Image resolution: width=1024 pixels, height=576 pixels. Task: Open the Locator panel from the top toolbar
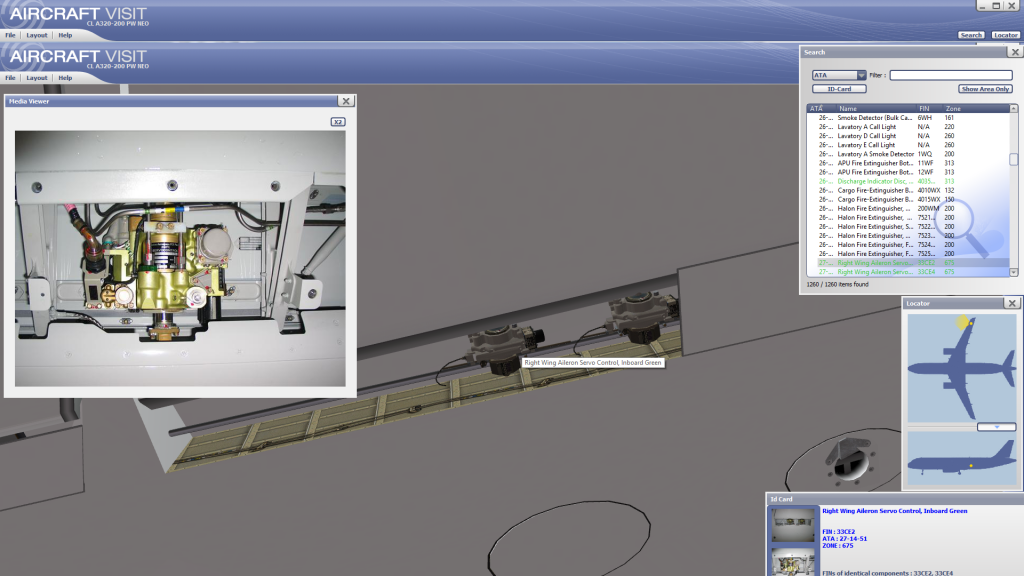1005,35
